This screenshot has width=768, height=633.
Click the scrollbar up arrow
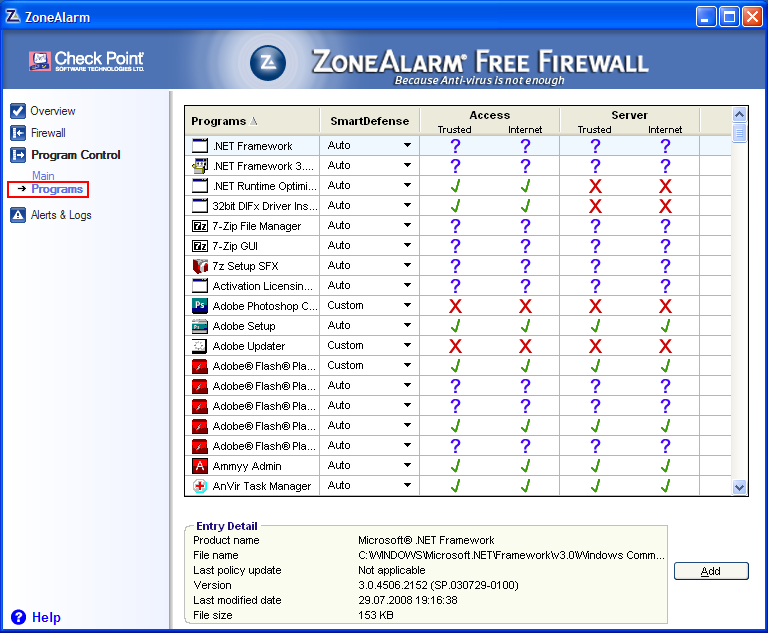coord(739,115)
